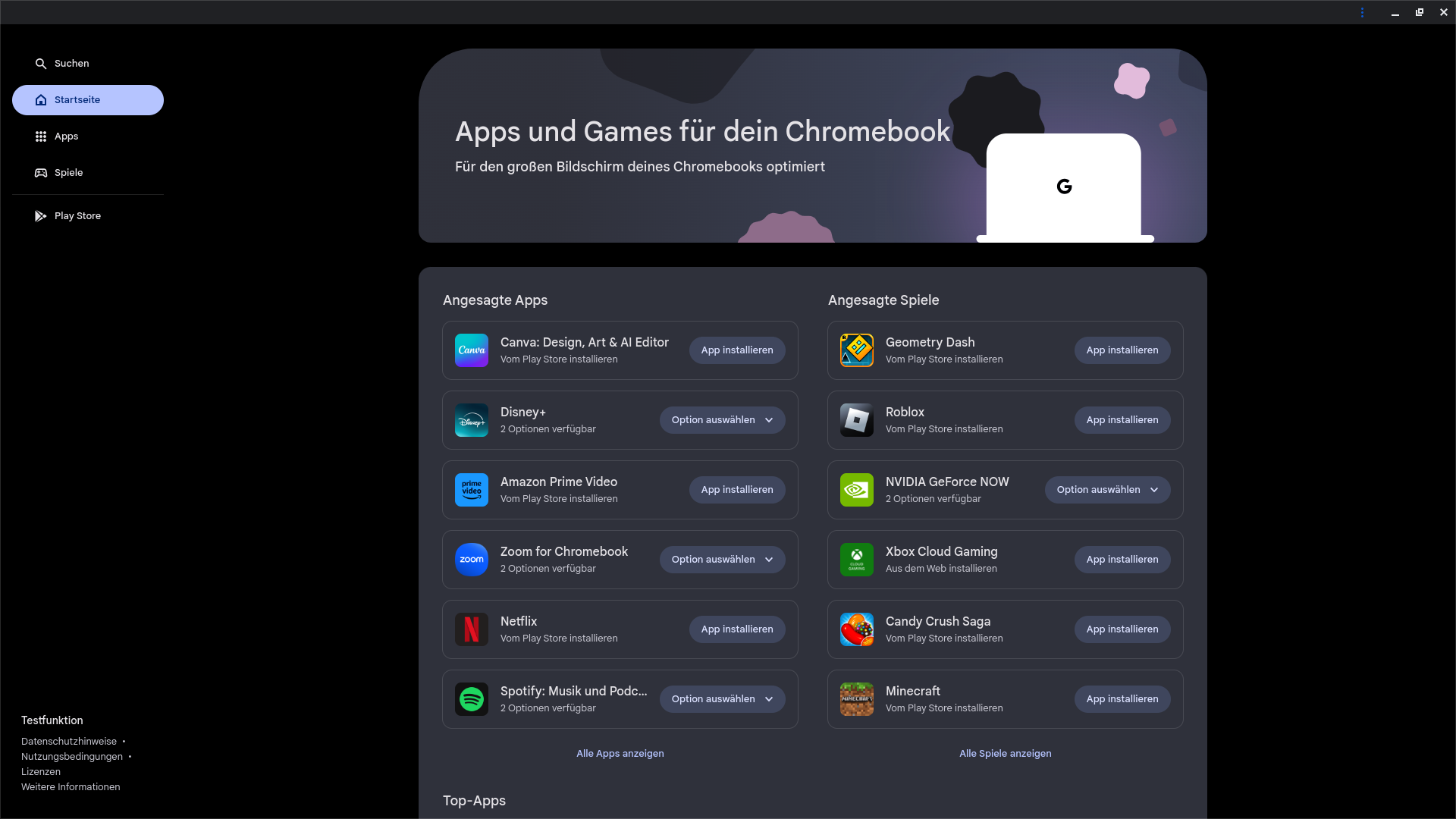Screen dimensions: 1456x819
Task: Click the Geometry Dash game icon
Action: click(856, 350)
